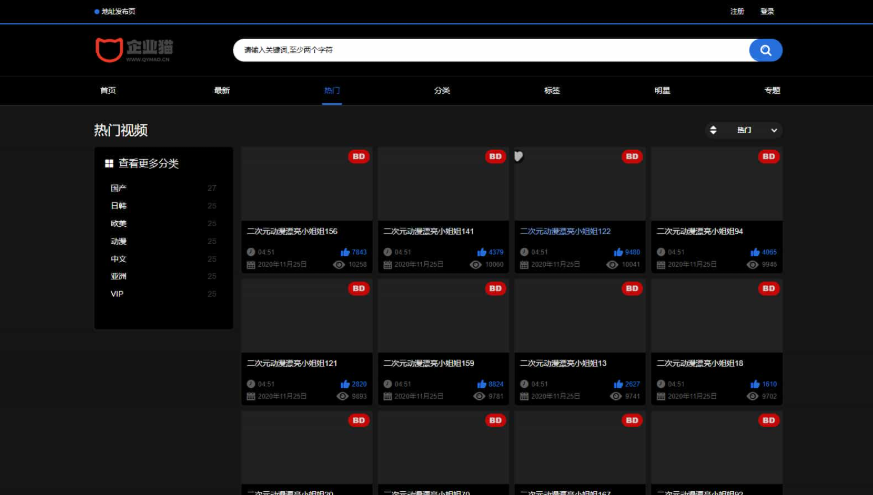The image size is (873, 495).
Task: Switch to the 最新 tab
Action: click(222, 90)
